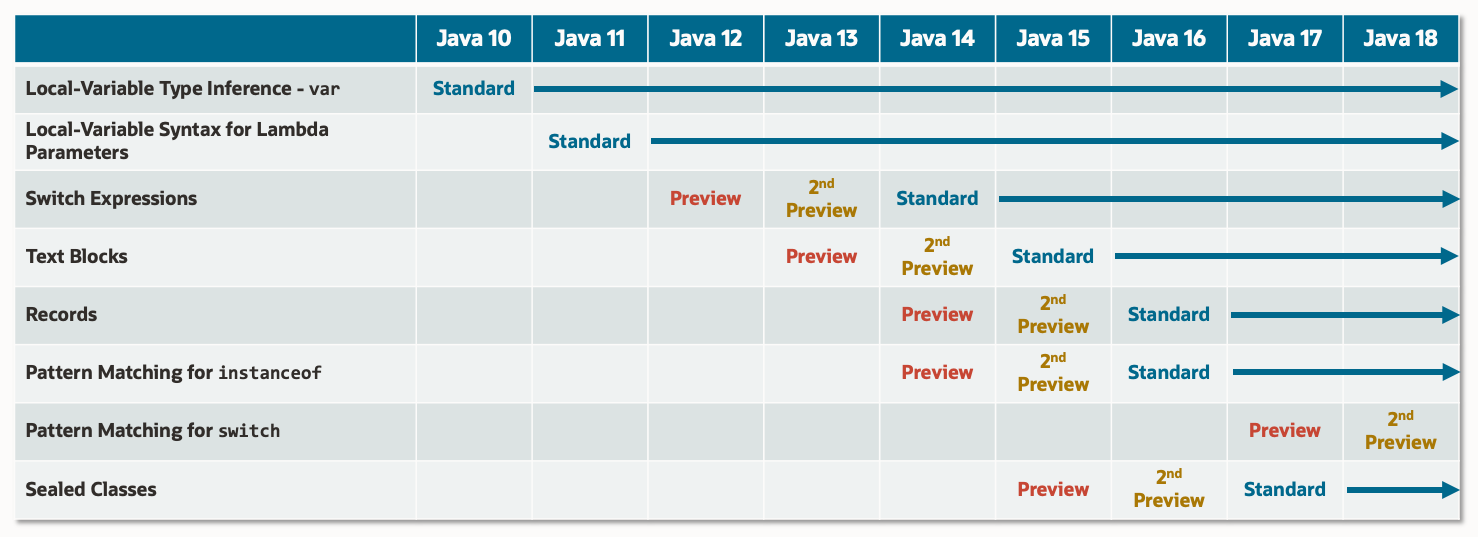Click the arrowhead in the Local-Variable Type Inference row
Viewport: 1478px width, 537px height.
1451,89
